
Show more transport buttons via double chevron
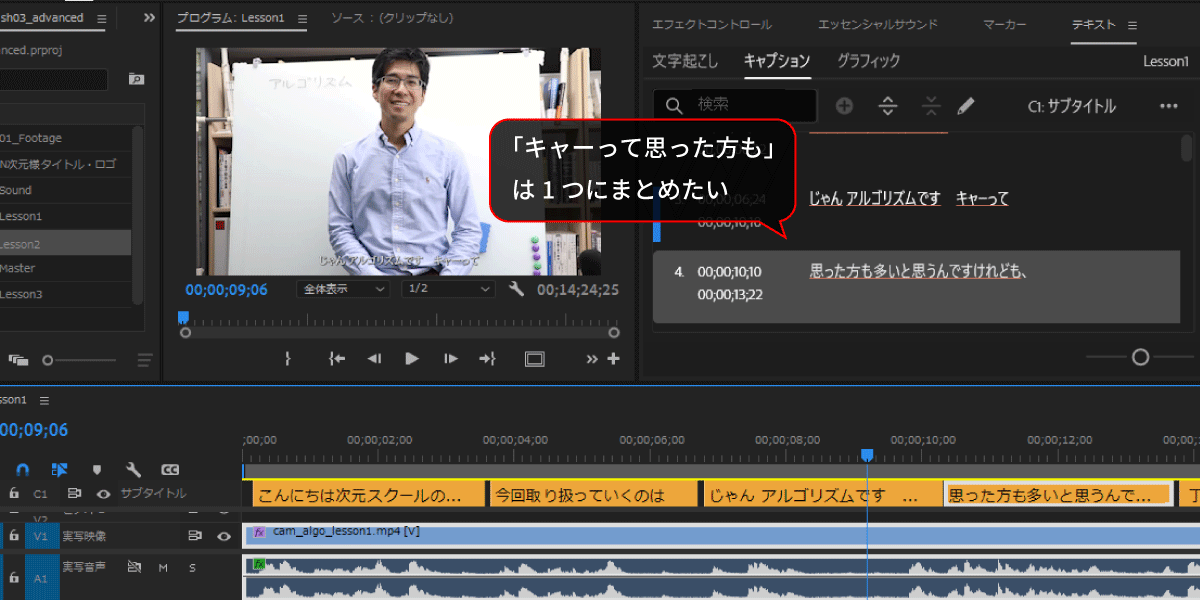[x=592, y=359]
